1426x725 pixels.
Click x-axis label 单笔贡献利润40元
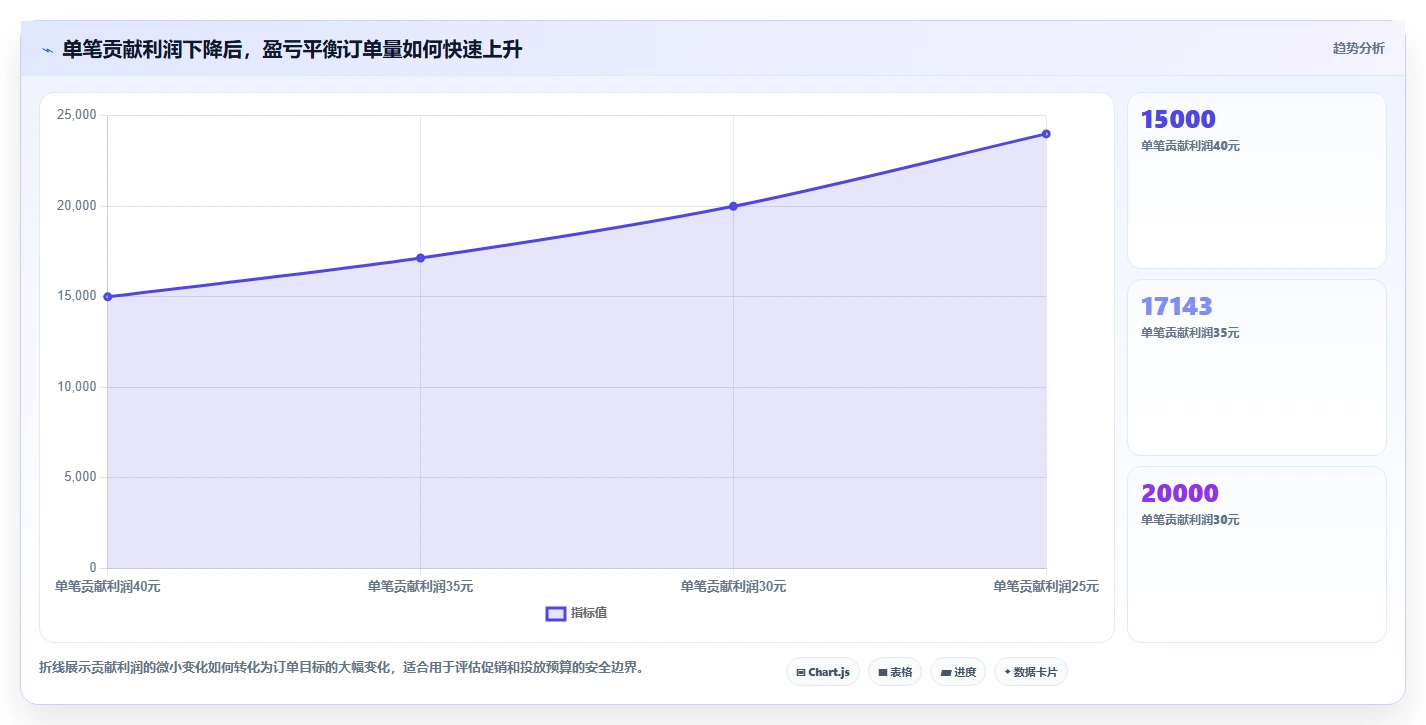point(107,587)
